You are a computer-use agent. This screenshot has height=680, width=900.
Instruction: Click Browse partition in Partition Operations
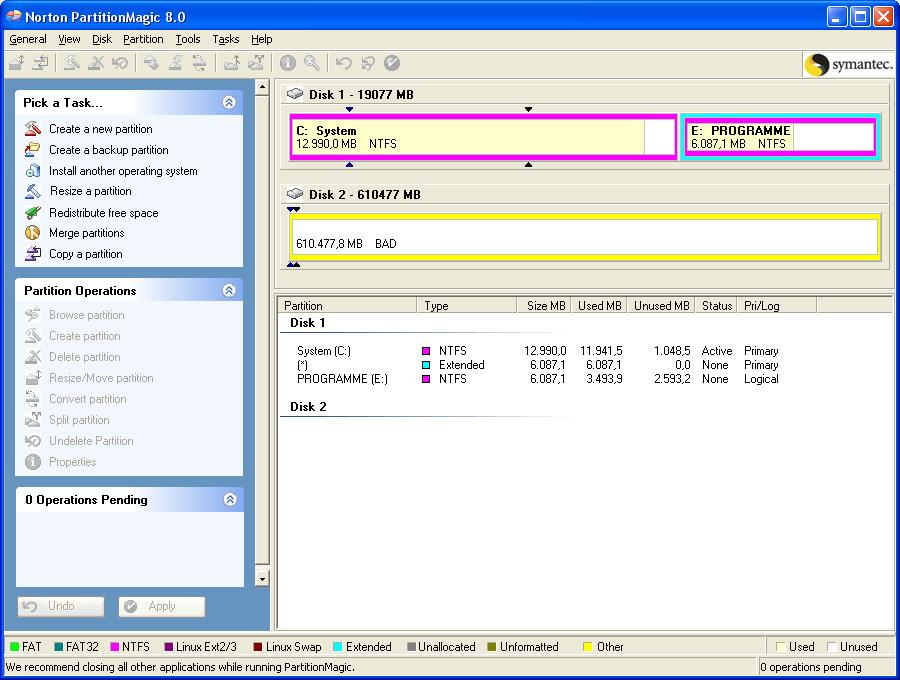75,314
